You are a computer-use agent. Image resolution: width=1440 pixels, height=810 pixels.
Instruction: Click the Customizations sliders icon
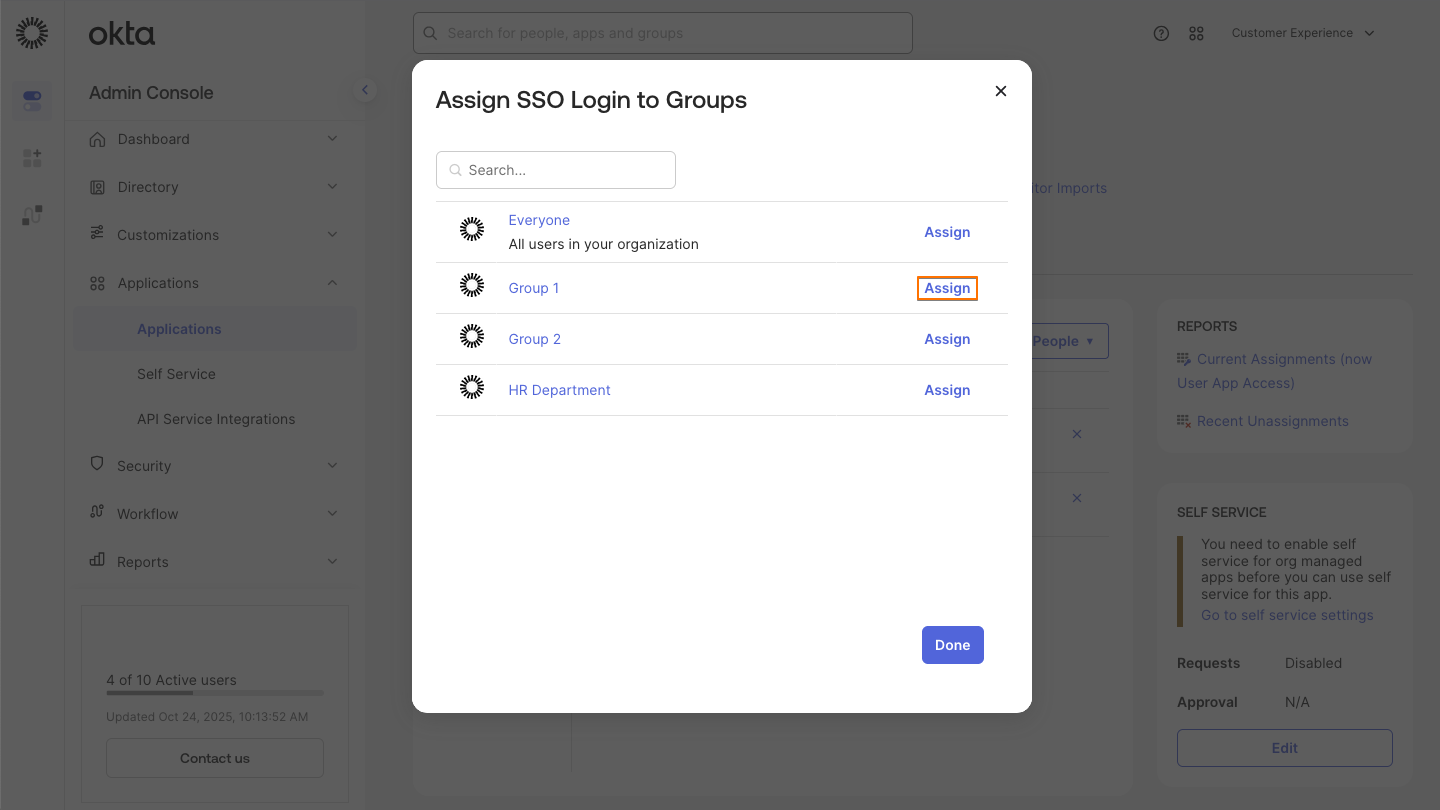tap(97, 235)
